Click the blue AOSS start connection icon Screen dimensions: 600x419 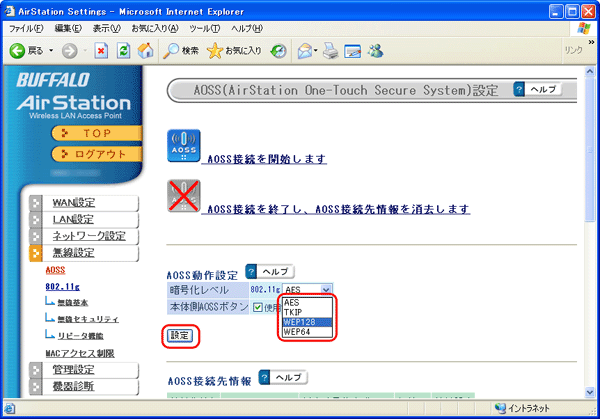tap(184, 145)
